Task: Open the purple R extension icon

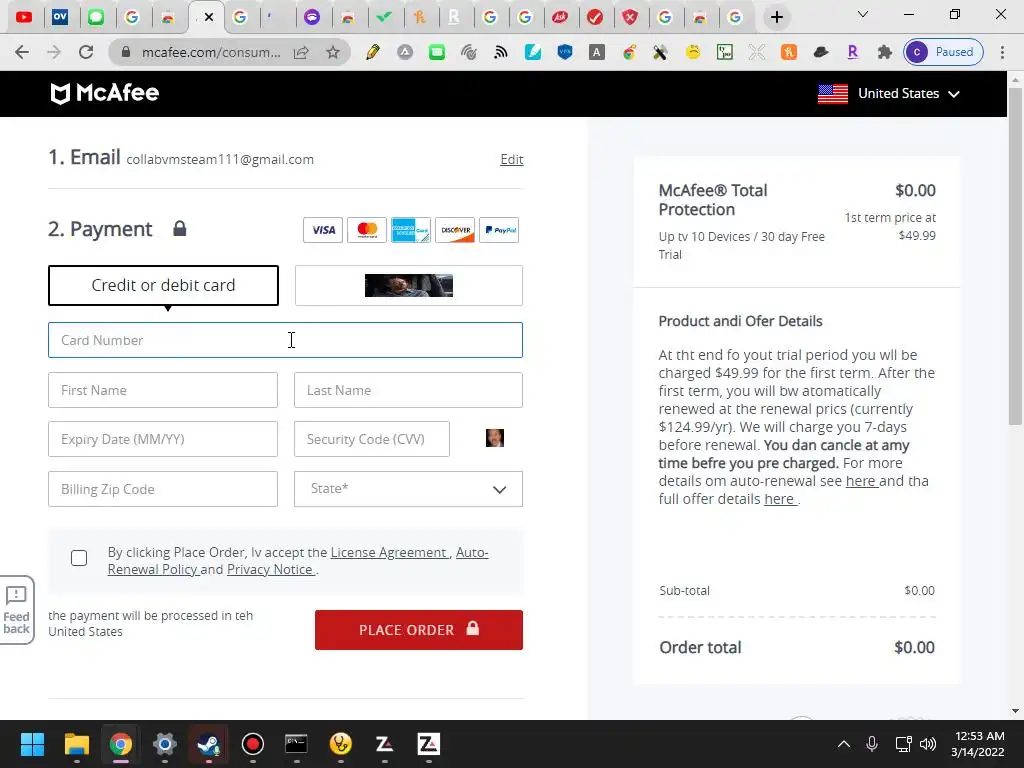Action: [x=852, y=52]
